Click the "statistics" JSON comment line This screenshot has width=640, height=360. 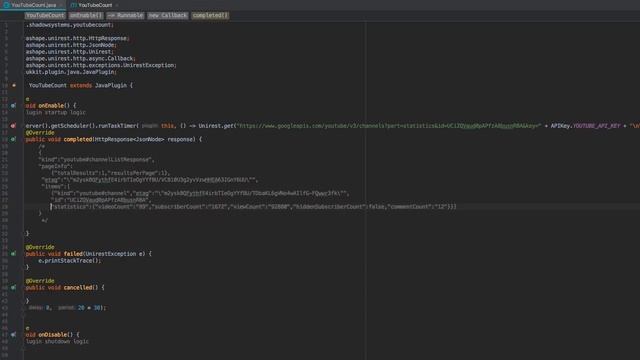(x=253, y=207)
